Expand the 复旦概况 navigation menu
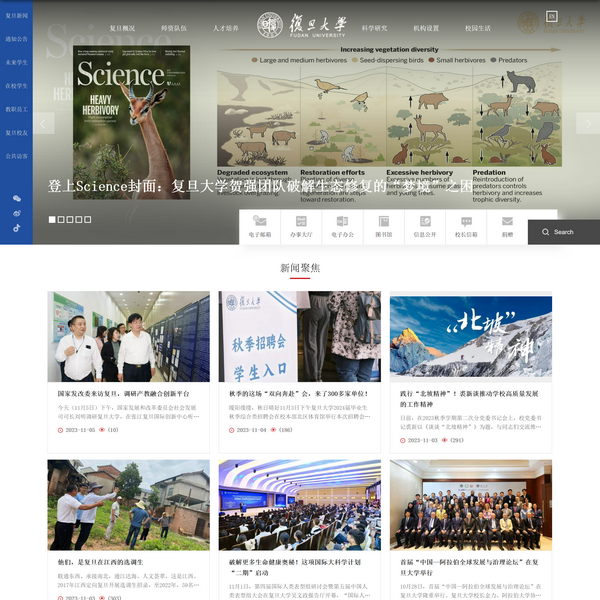600x600 pixels. [x=122, y=29]
